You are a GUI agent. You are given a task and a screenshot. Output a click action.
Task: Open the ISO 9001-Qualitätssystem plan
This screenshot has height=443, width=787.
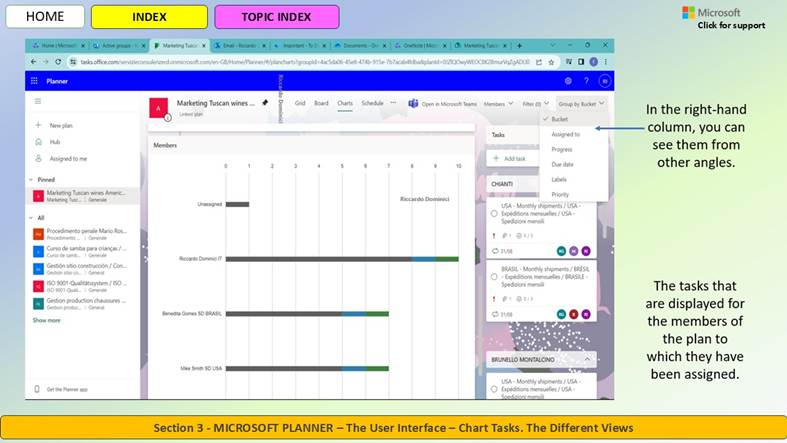coord(83,286)
